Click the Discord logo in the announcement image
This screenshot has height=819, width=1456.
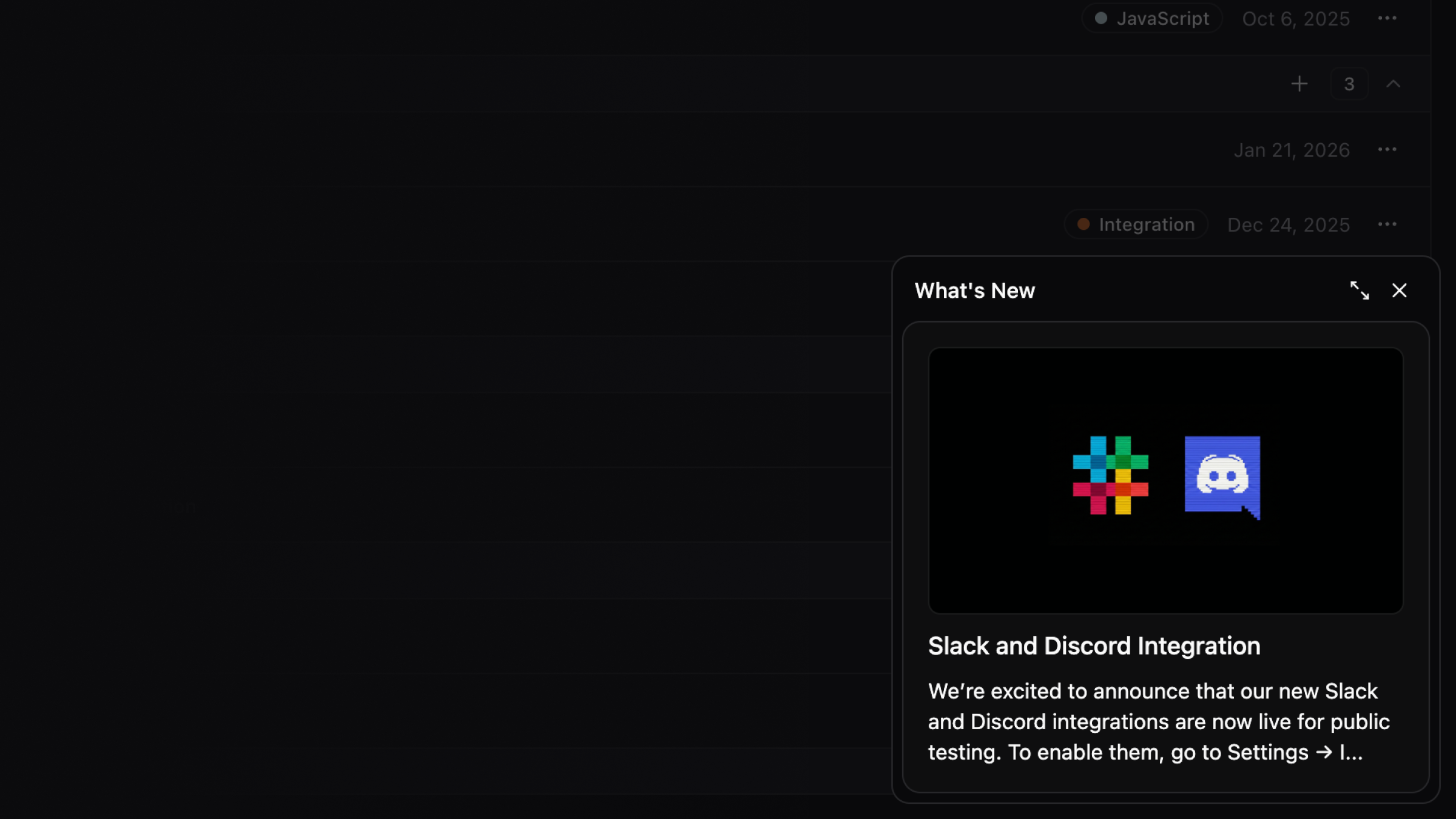tap(1222, 476)
